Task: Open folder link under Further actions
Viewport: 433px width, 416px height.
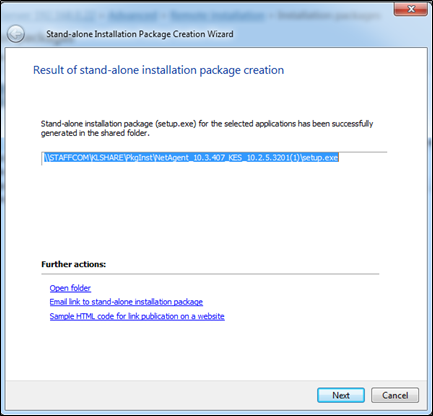Action: click(x=70, y=288)
